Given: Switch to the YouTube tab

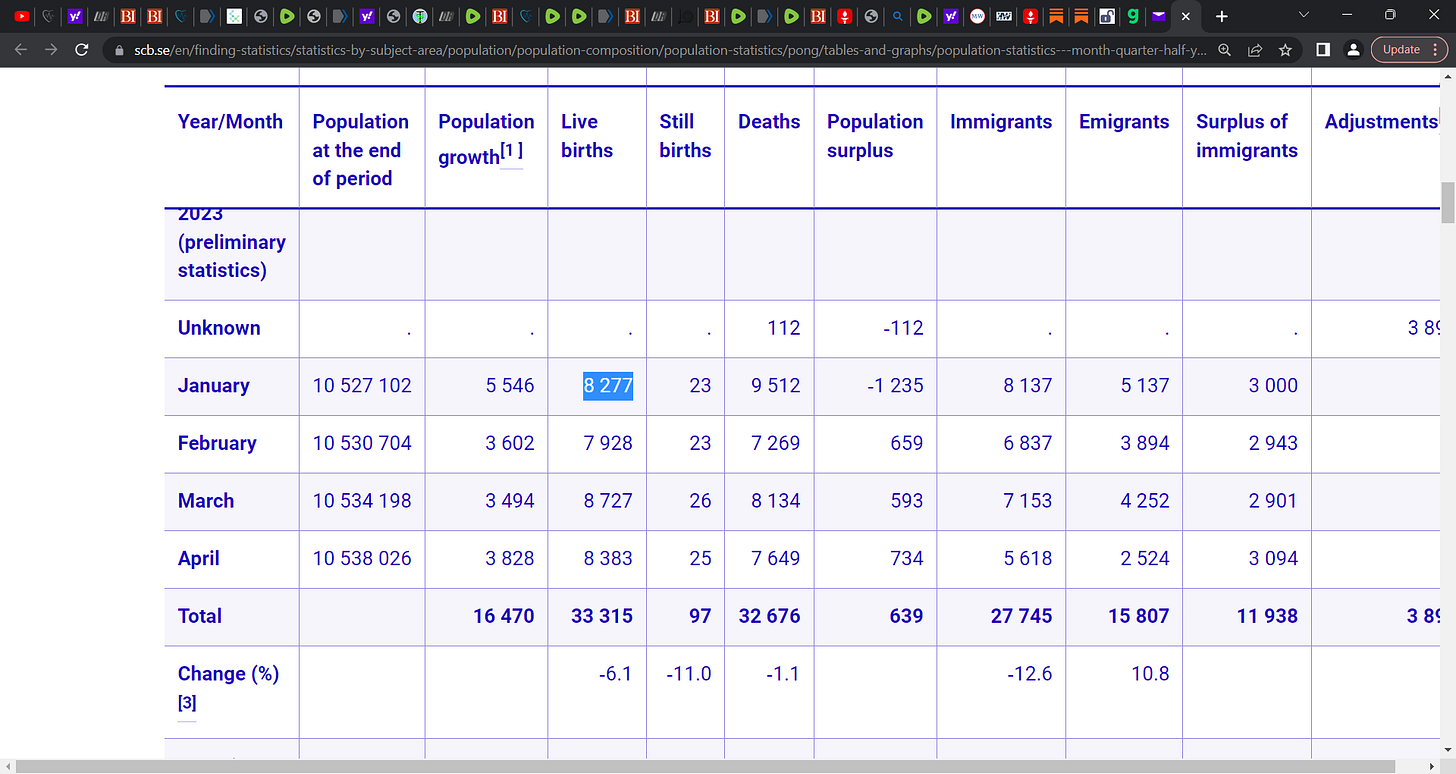Looking at the screenshot, I should 22,16.
